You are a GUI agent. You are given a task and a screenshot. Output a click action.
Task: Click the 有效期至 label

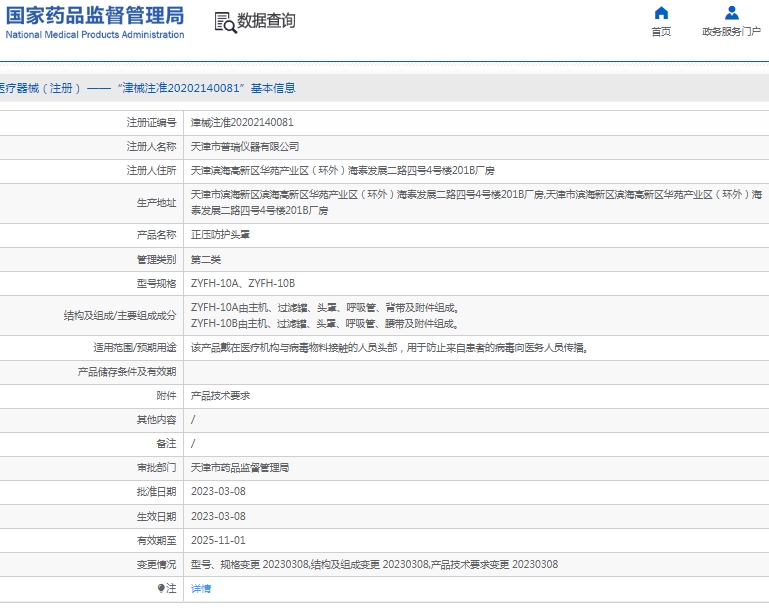click(156, 540)
